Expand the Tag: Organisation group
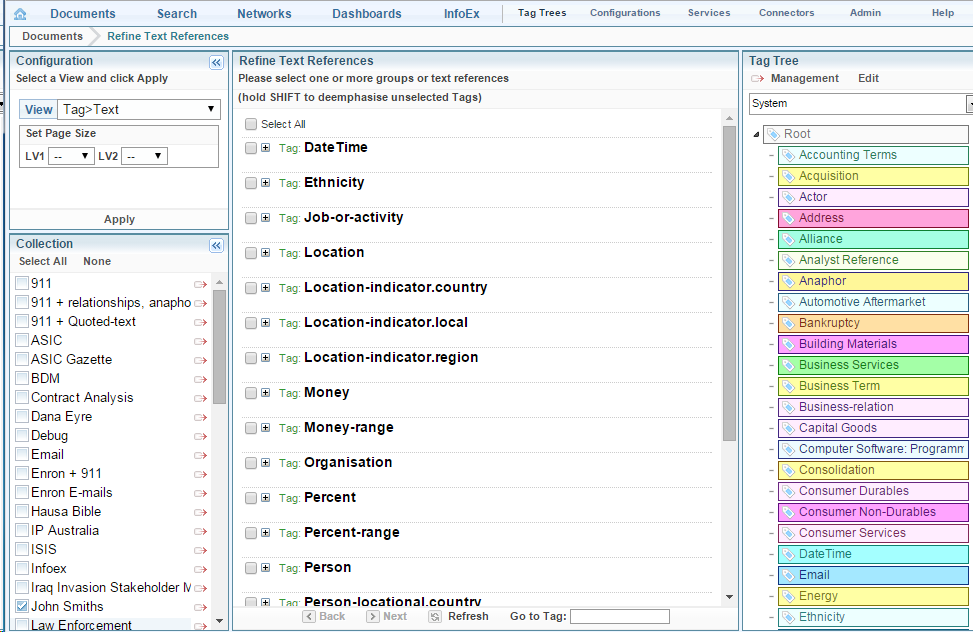Viewport: 973px width, 632px height. pos(266,463)
